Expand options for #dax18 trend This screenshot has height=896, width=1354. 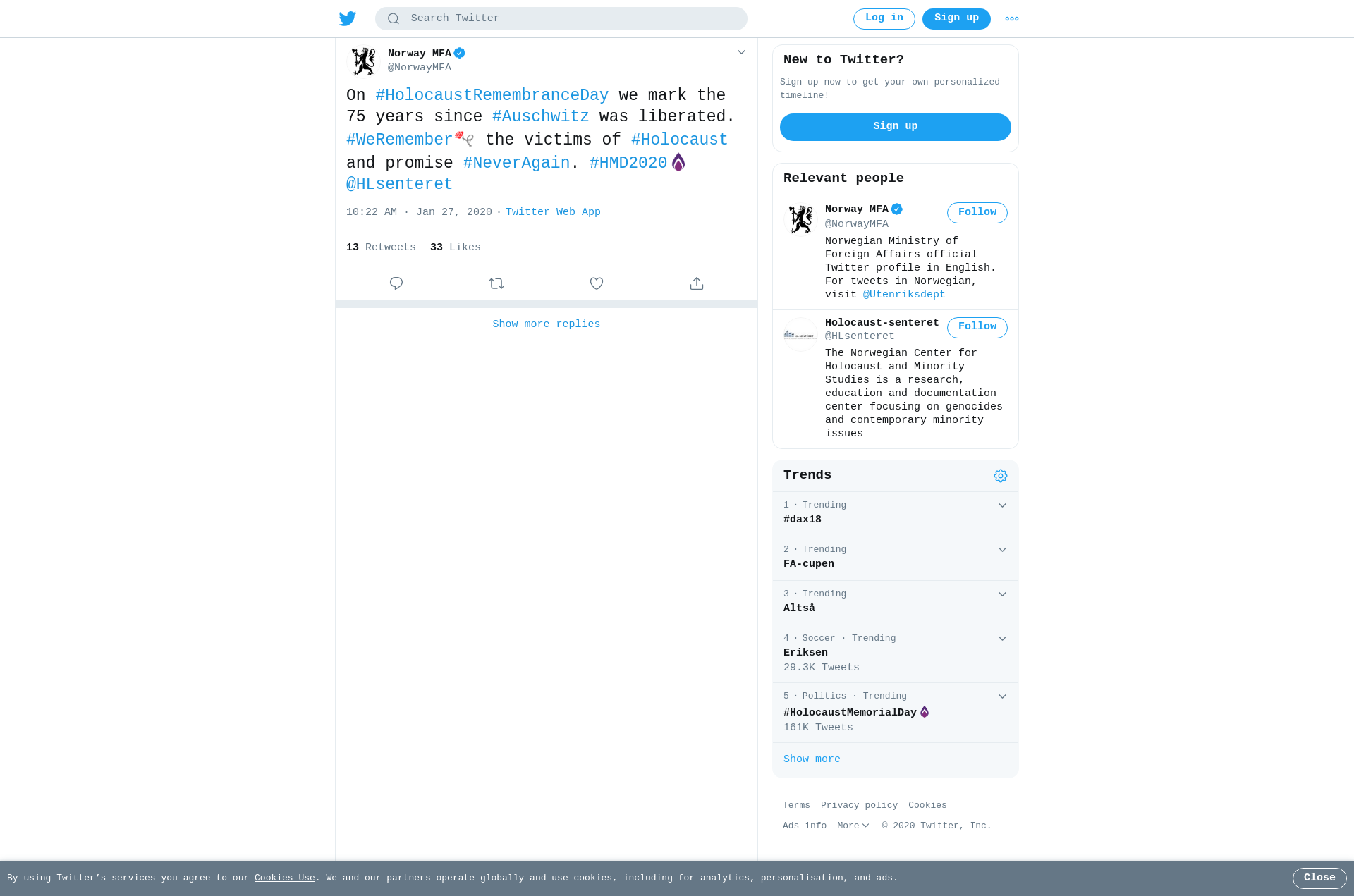pyautogui.click(x=1002, y=505)
